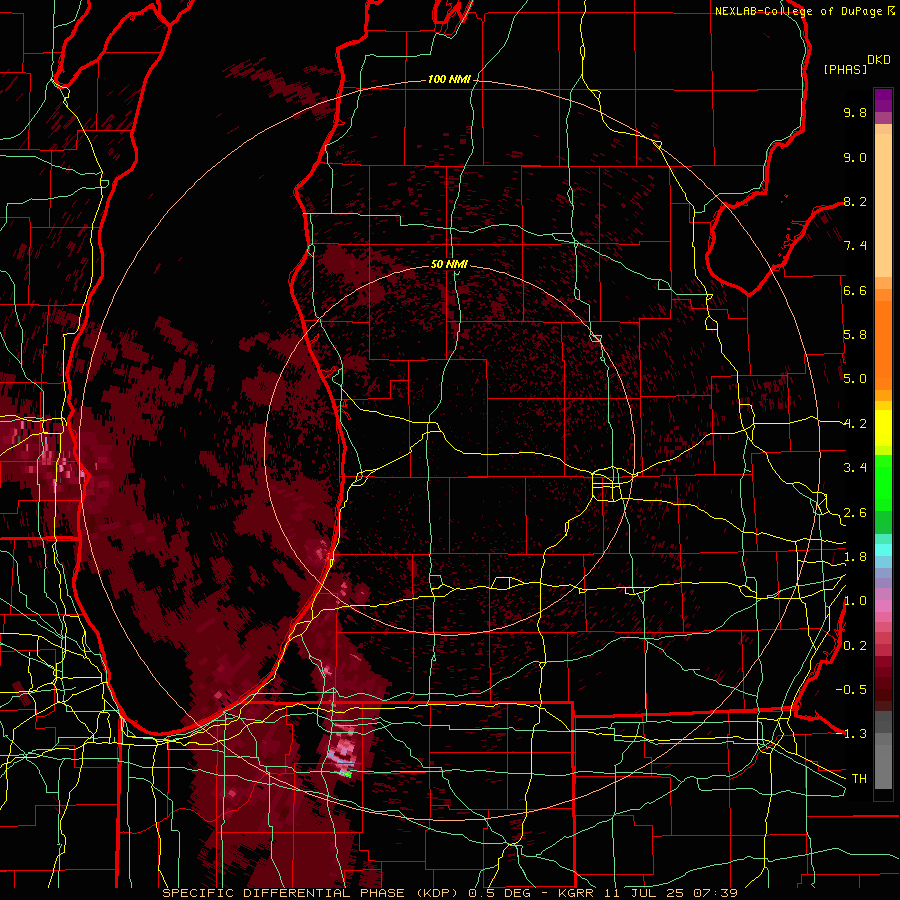This screenshot has width=900, height=900.
Task: Click the TH label on color scale
Action: coord(859,779)
